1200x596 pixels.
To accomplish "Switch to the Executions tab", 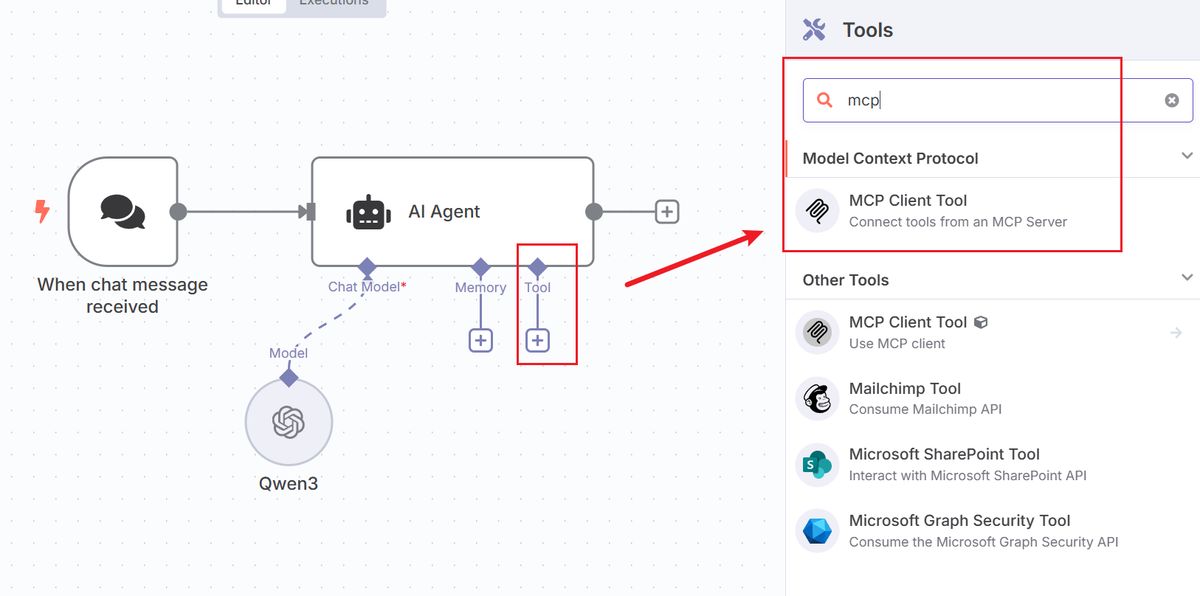I will (x=335, y=3).
